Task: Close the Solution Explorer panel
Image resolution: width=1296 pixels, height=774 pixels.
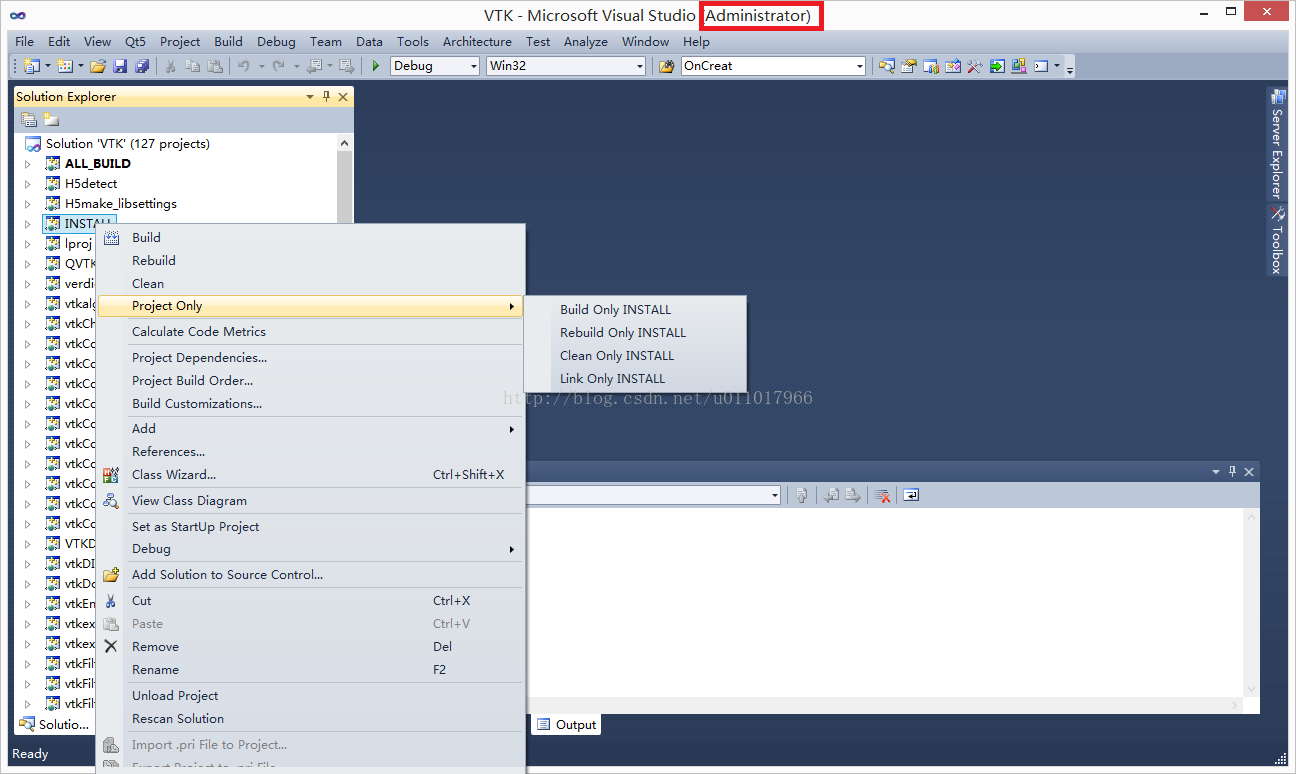Action: [343, 97]
